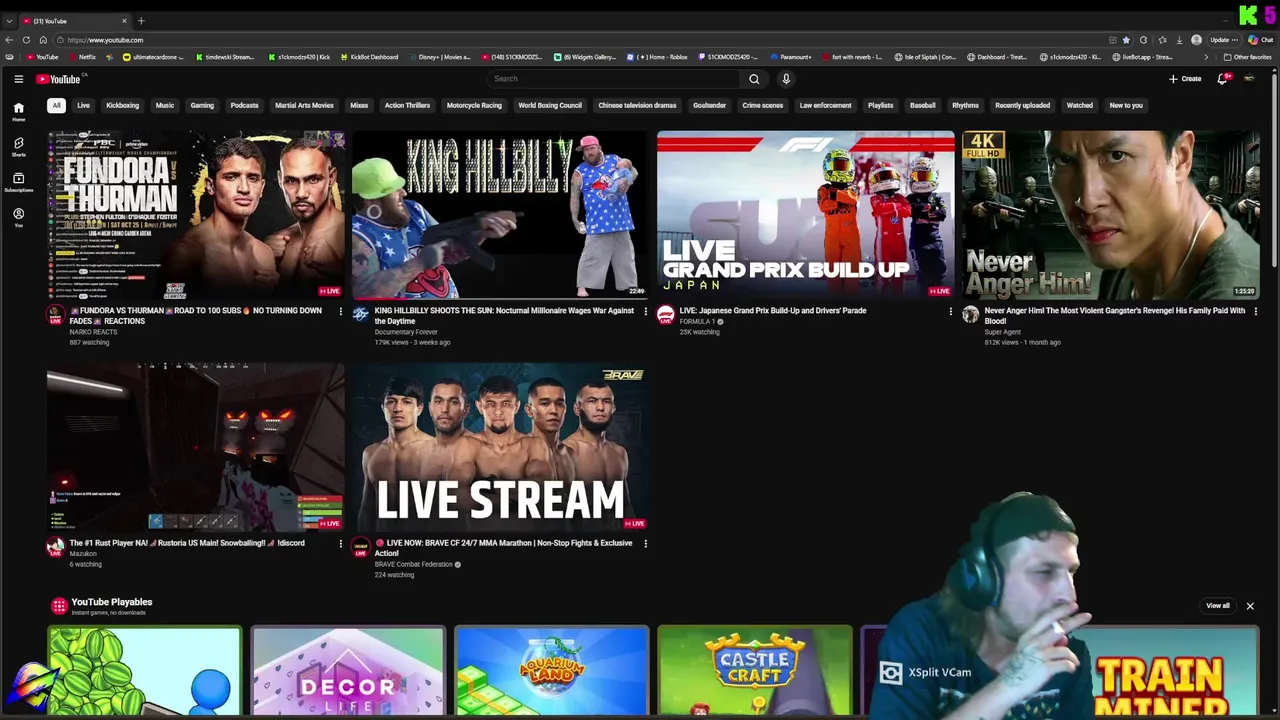Bookmark this page with the star icon
1280x720 pixels.
click(1126, 40)
